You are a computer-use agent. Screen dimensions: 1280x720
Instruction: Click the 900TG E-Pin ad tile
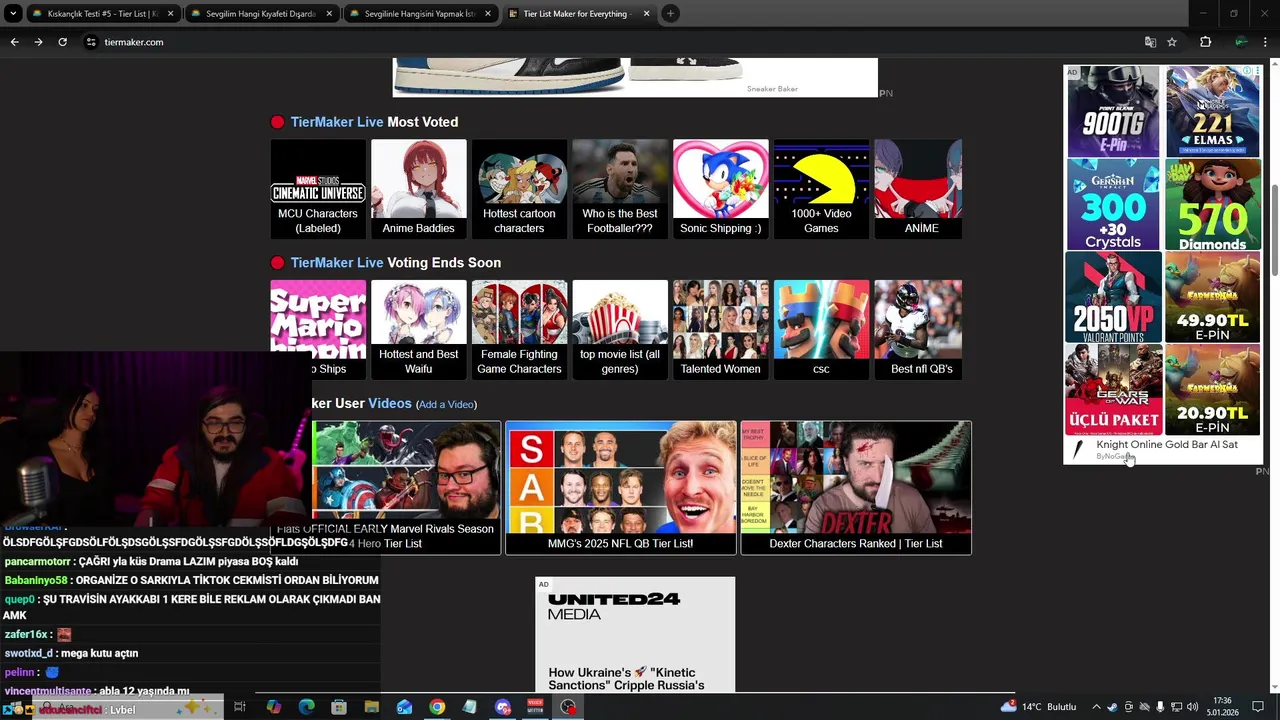click(x=1113, y=111)
